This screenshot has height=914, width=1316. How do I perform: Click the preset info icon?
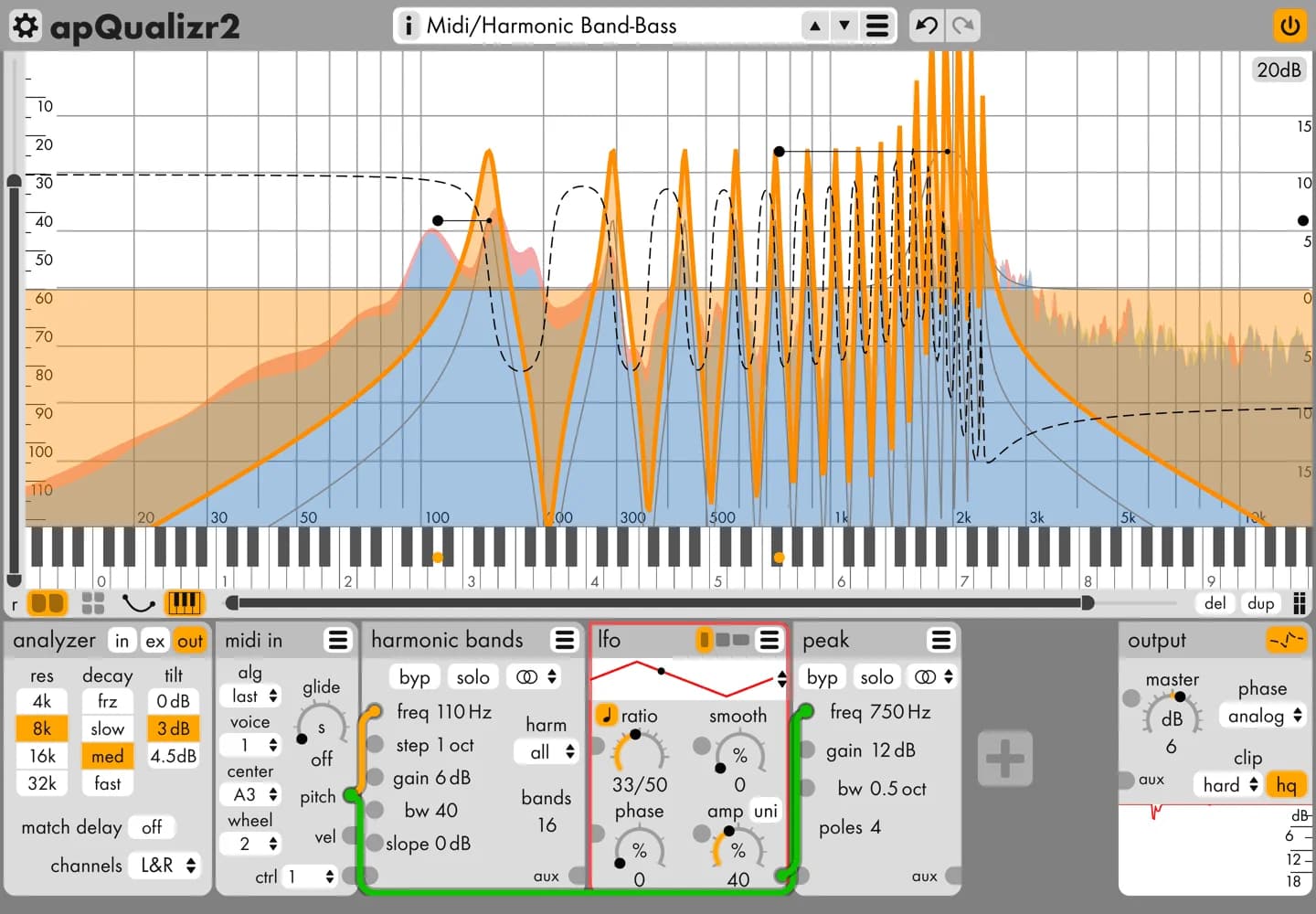click(x=409, y=26)
